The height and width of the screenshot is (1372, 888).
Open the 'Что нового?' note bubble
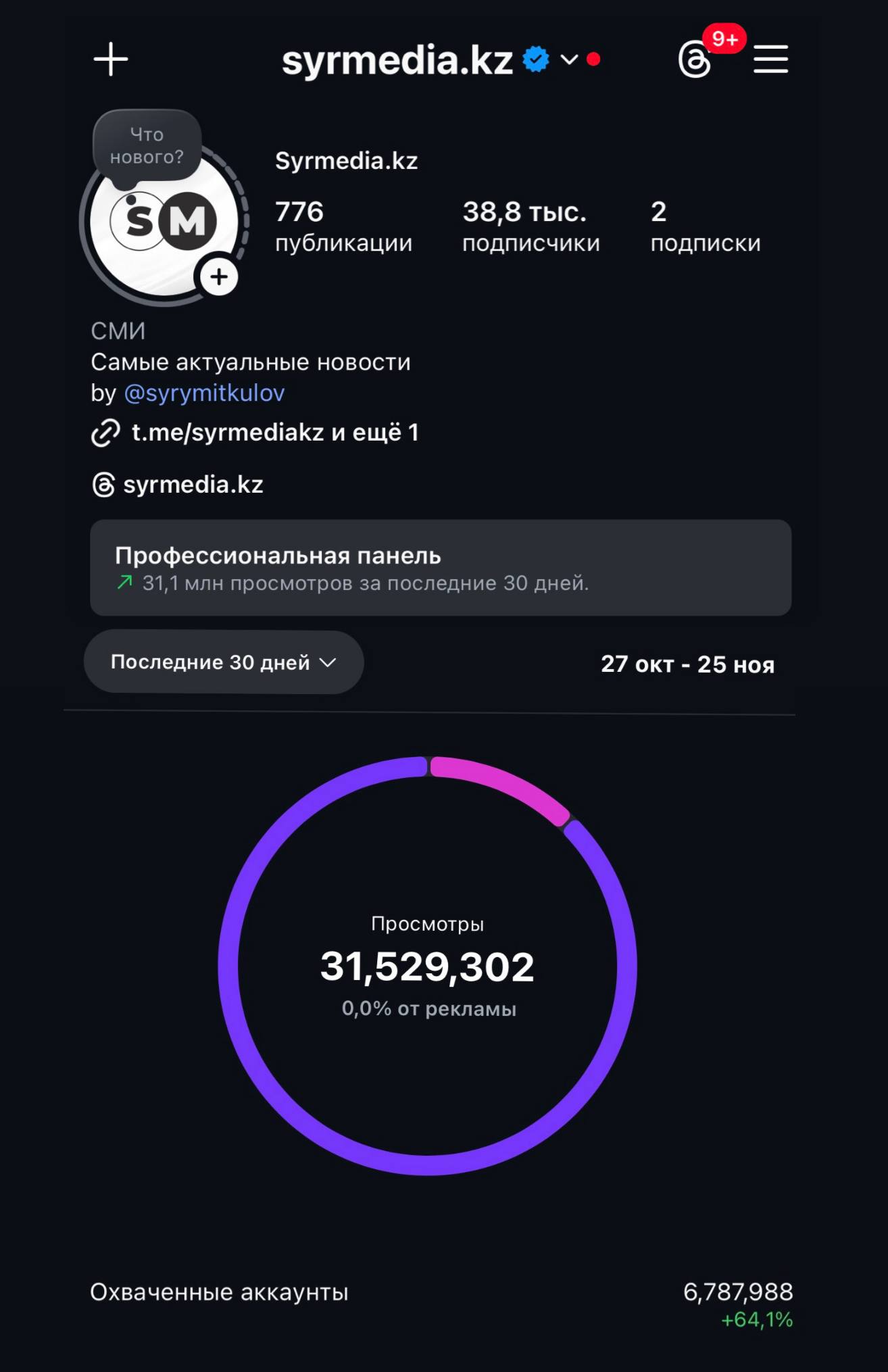click(x=147, y=146)
